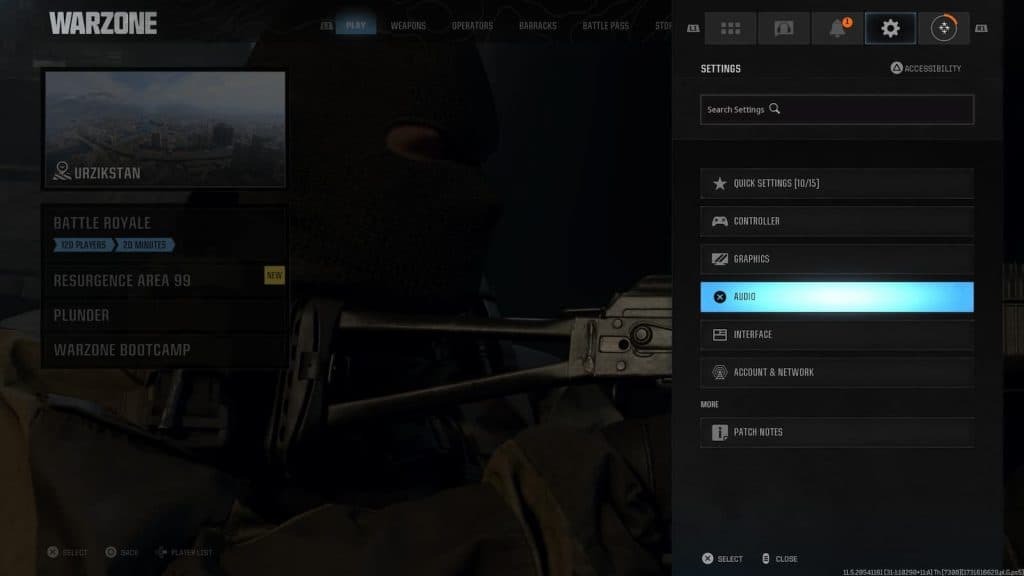Click the right bumper icon by profile

(x=981, y=28)
